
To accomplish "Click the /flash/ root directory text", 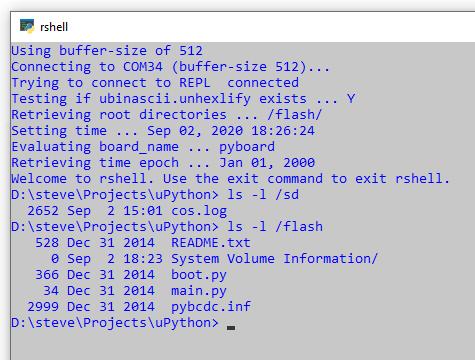I will (x=295, y=115).
